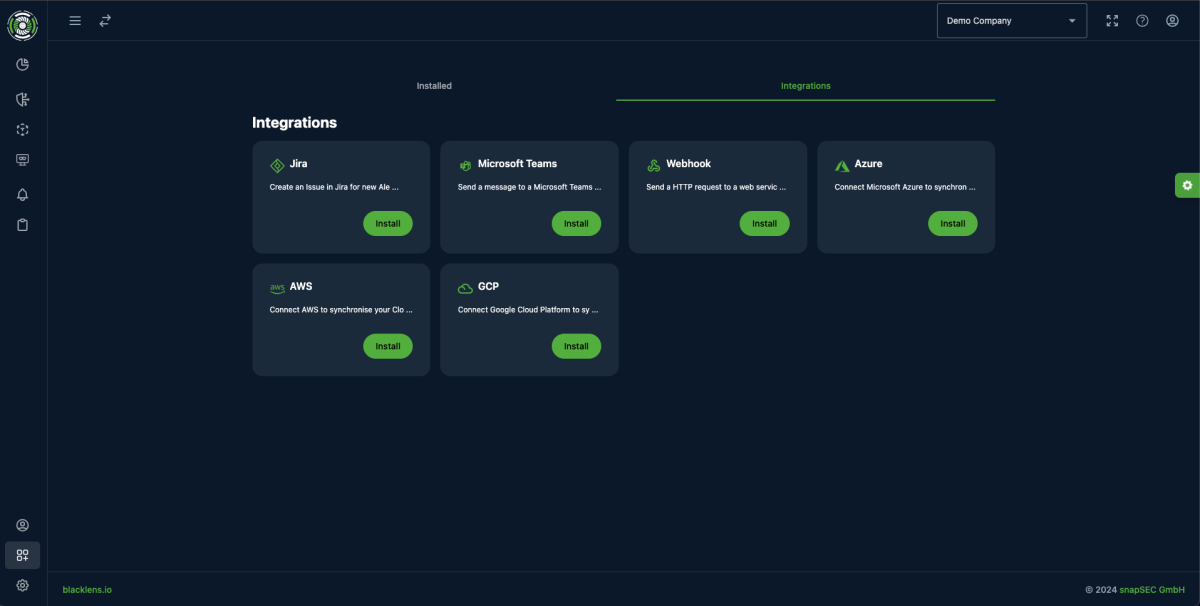This screenshot has height=606, width=1200.
Task: Open the Demo Company dropdown
Action: point(1011,21)
